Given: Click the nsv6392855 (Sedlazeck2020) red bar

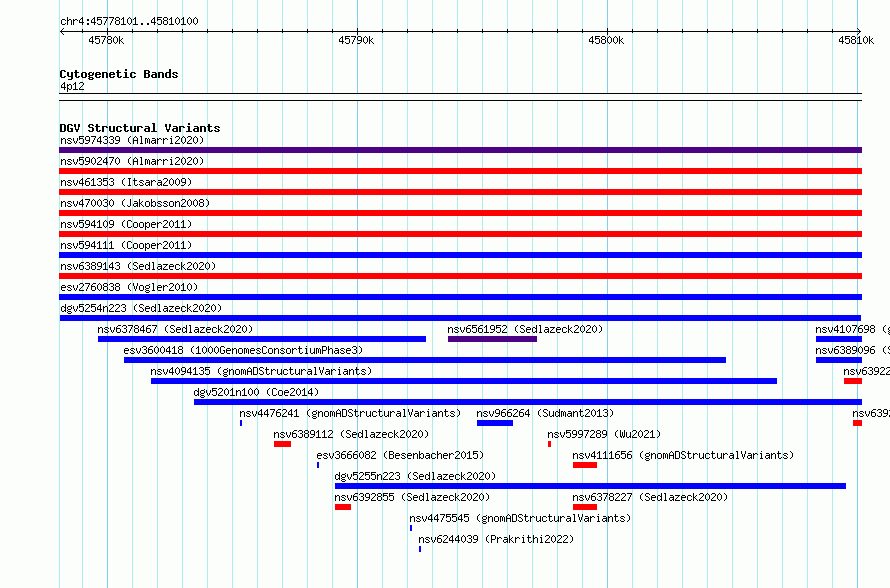Looking at the screenshot, I should point(343,507).
